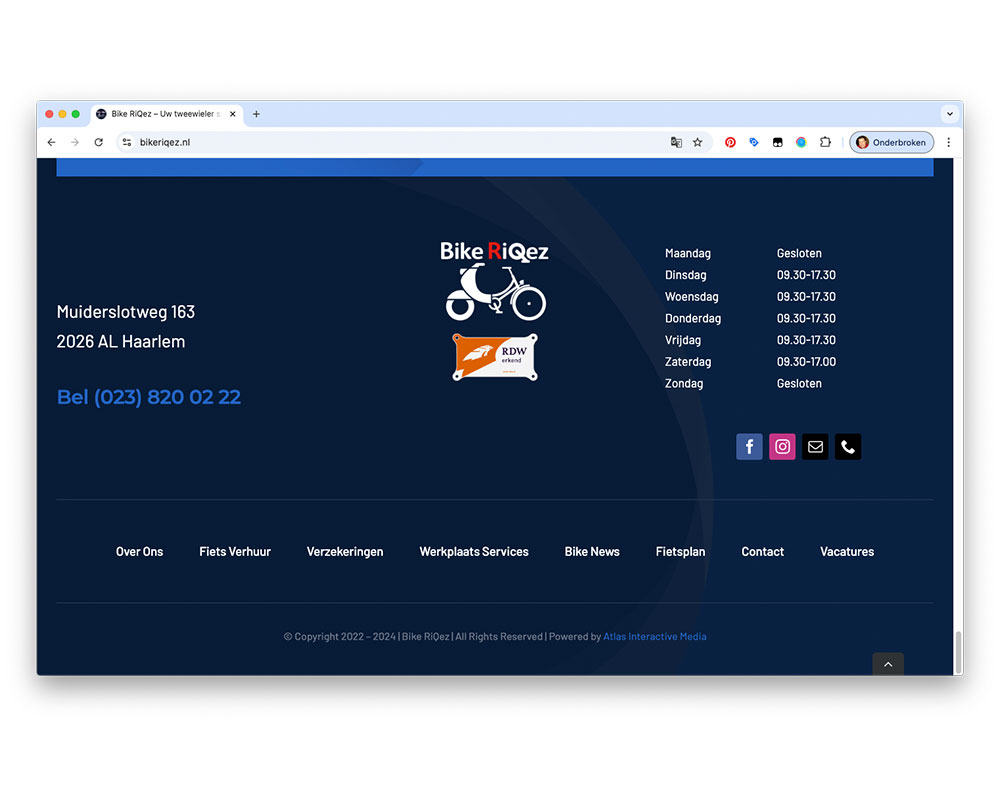Open Chrome three-dot menu
The width and height of the screenshot is (1000, 800).
[948, 142]
